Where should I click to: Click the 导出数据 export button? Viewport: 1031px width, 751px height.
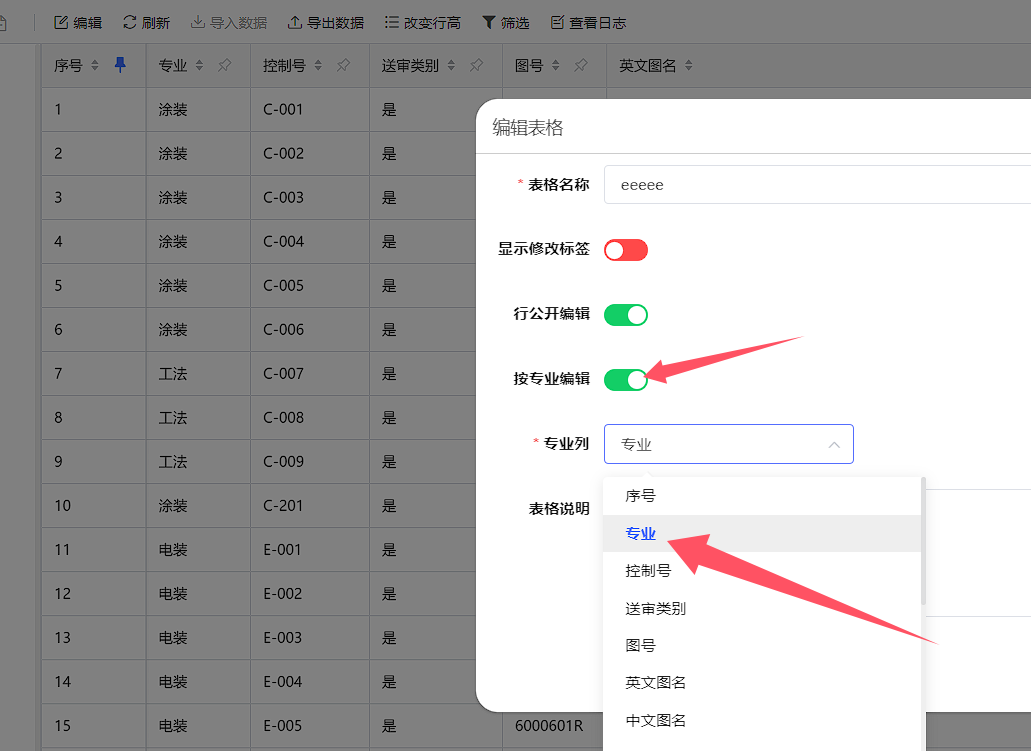325,23
